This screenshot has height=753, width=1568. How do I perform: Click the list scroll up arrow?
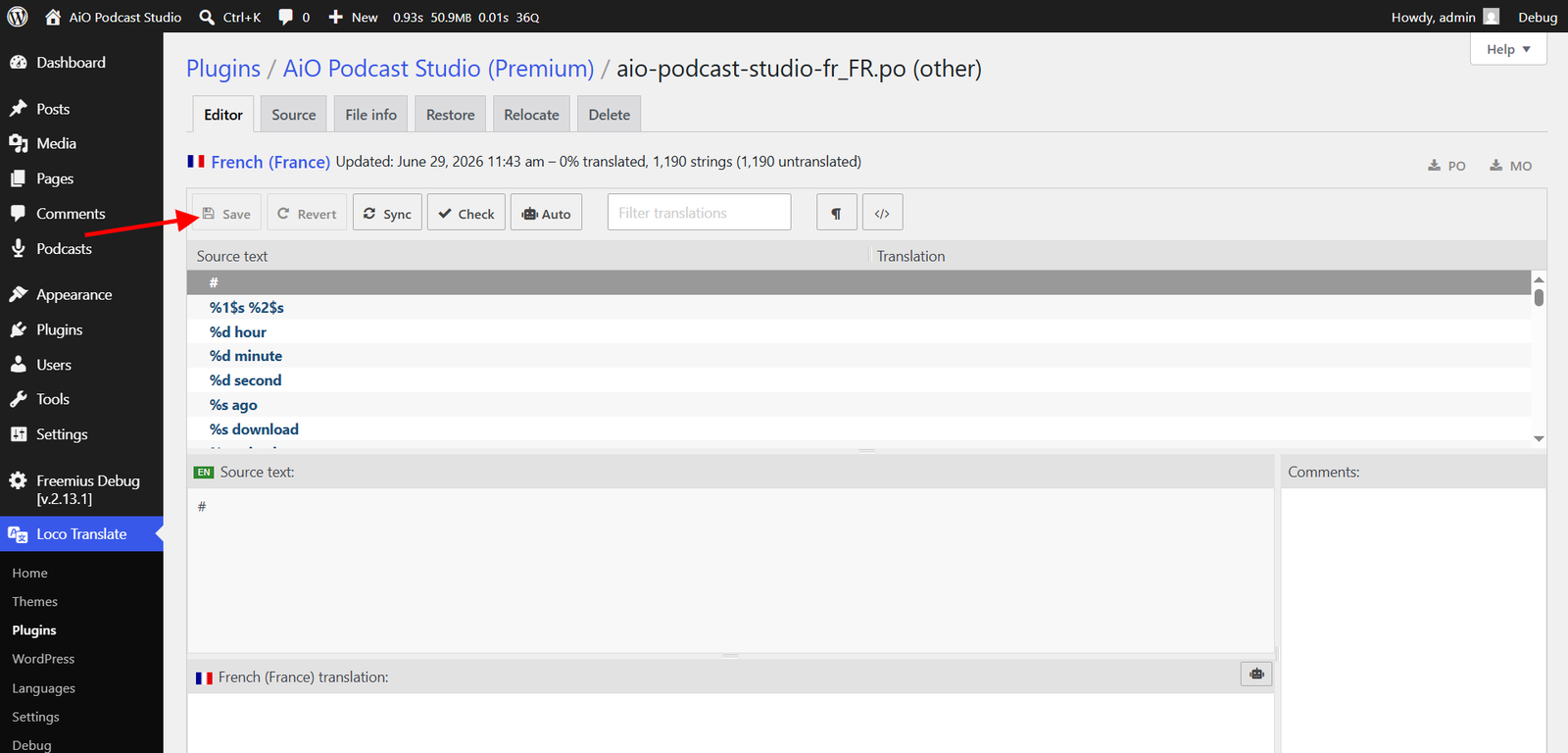click(1539, 279)
